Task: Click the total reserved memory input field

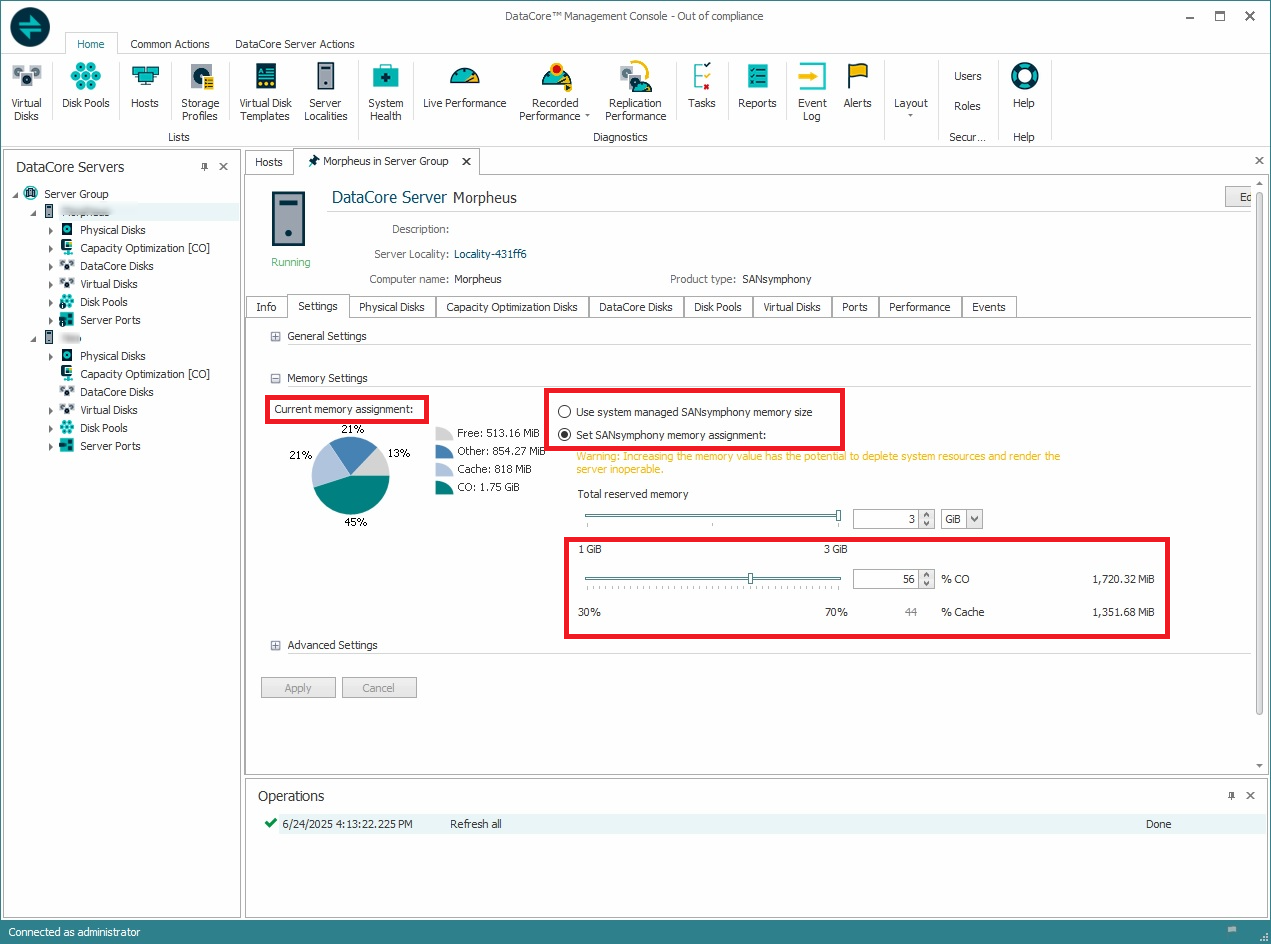Action: (886, 519)
